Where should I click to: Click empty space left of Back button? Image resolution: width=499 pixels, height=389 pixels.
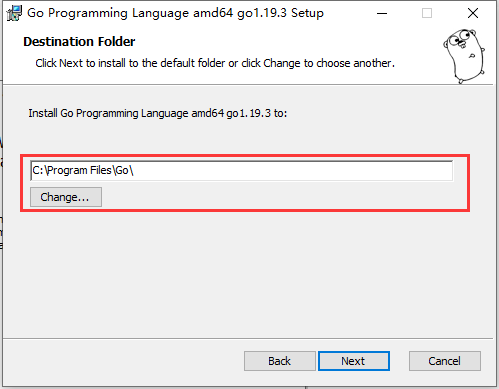tap(123, 361)
